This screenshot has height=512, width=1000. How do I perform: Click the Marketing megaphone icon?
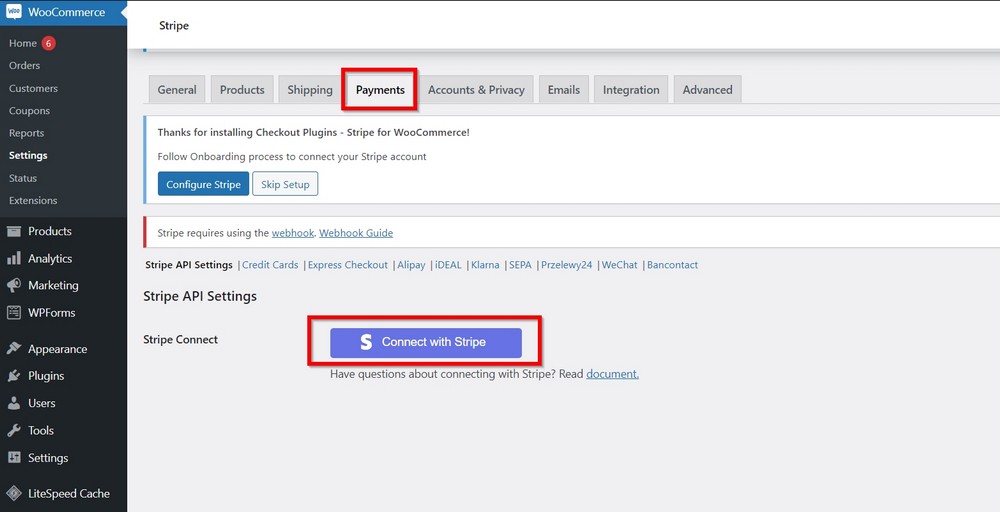coord(13,285)
